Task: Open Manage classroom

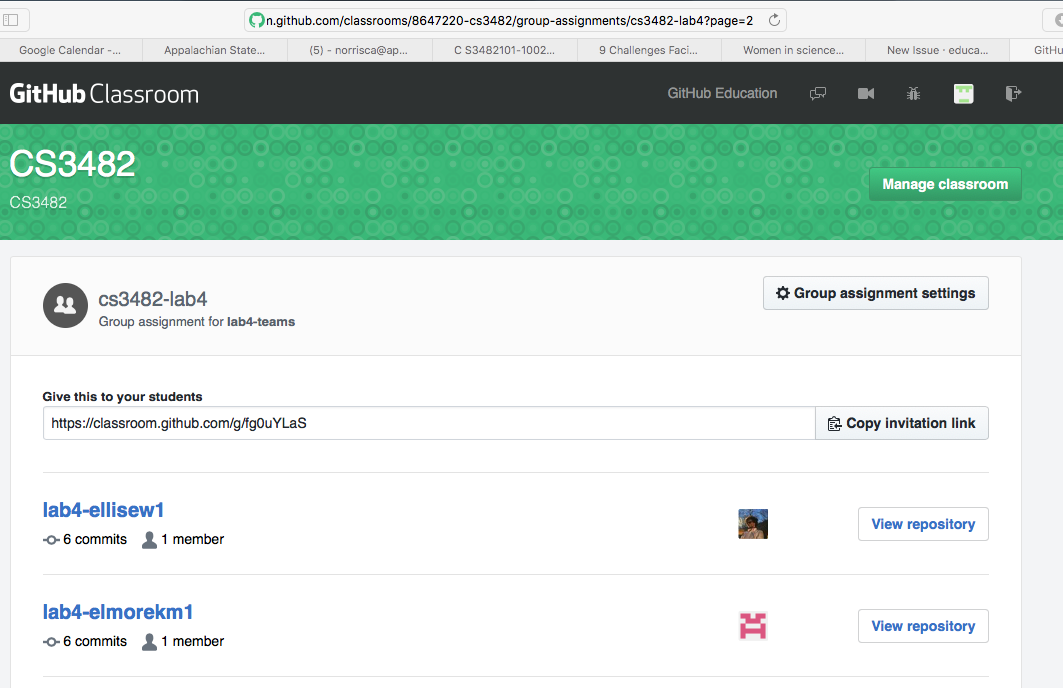Action: [944, 184]
